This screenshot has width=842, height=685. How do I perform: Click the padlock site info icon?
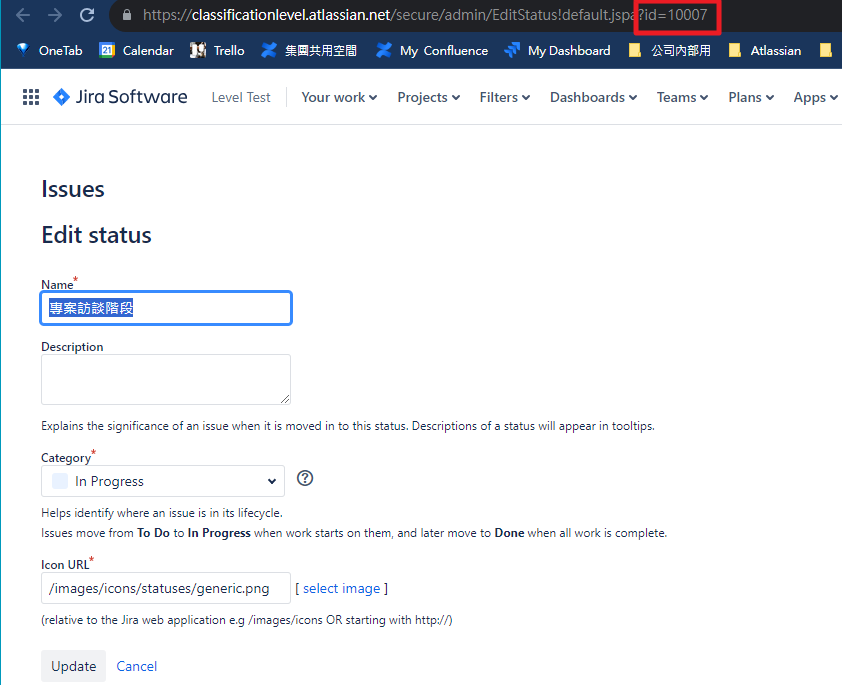[127, 15]
